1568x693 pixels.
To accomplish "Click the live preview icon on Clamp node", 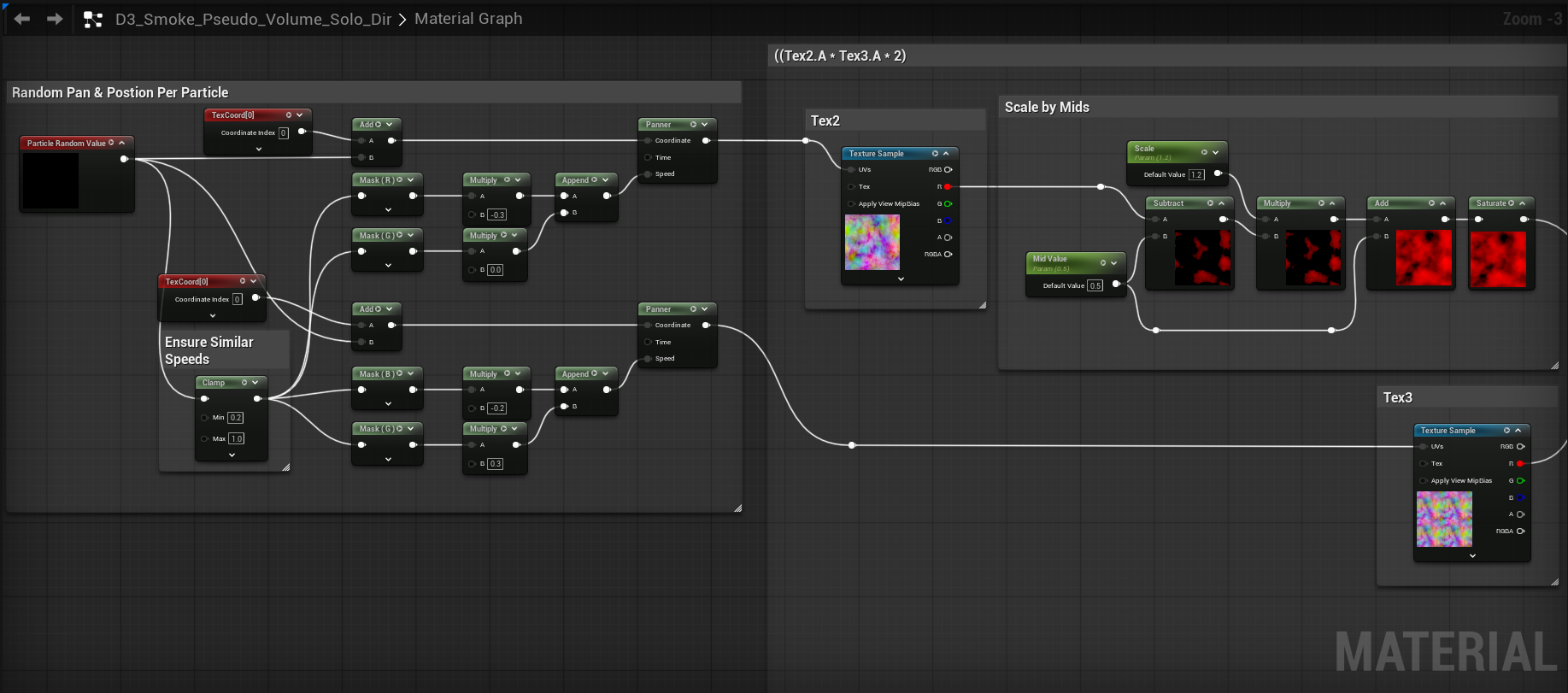I will (x=244, y=383).
